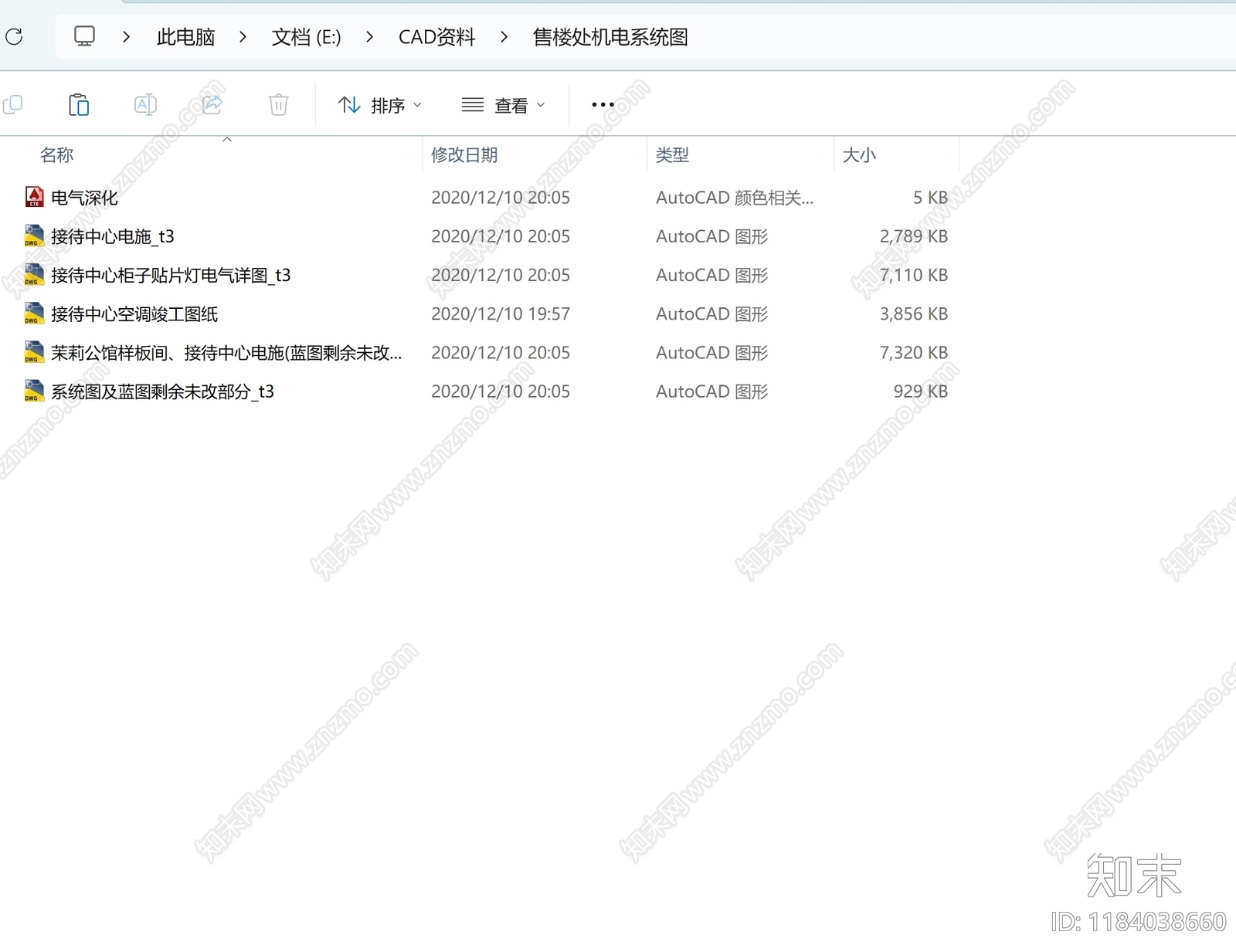This screenshot has height=952, width=1236.
Task: Open the 查看 view dropdown
Action: pos(504,105)
